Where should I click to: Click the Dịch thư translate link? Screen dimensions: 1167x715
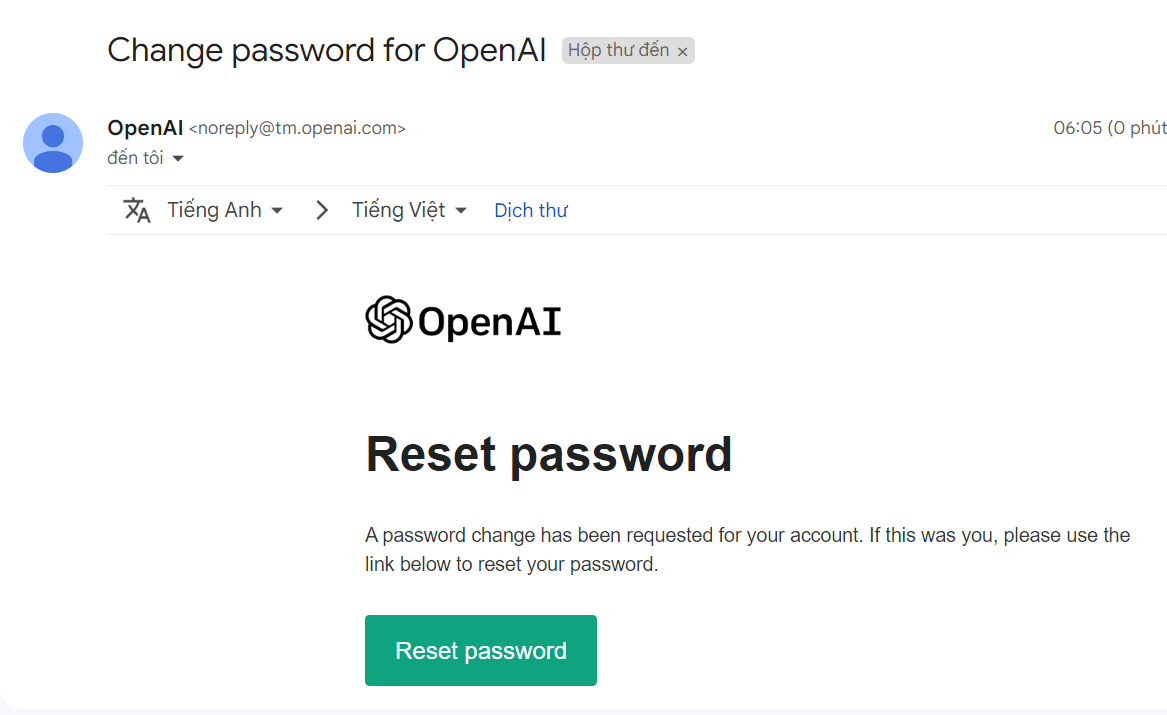point(531,210)
